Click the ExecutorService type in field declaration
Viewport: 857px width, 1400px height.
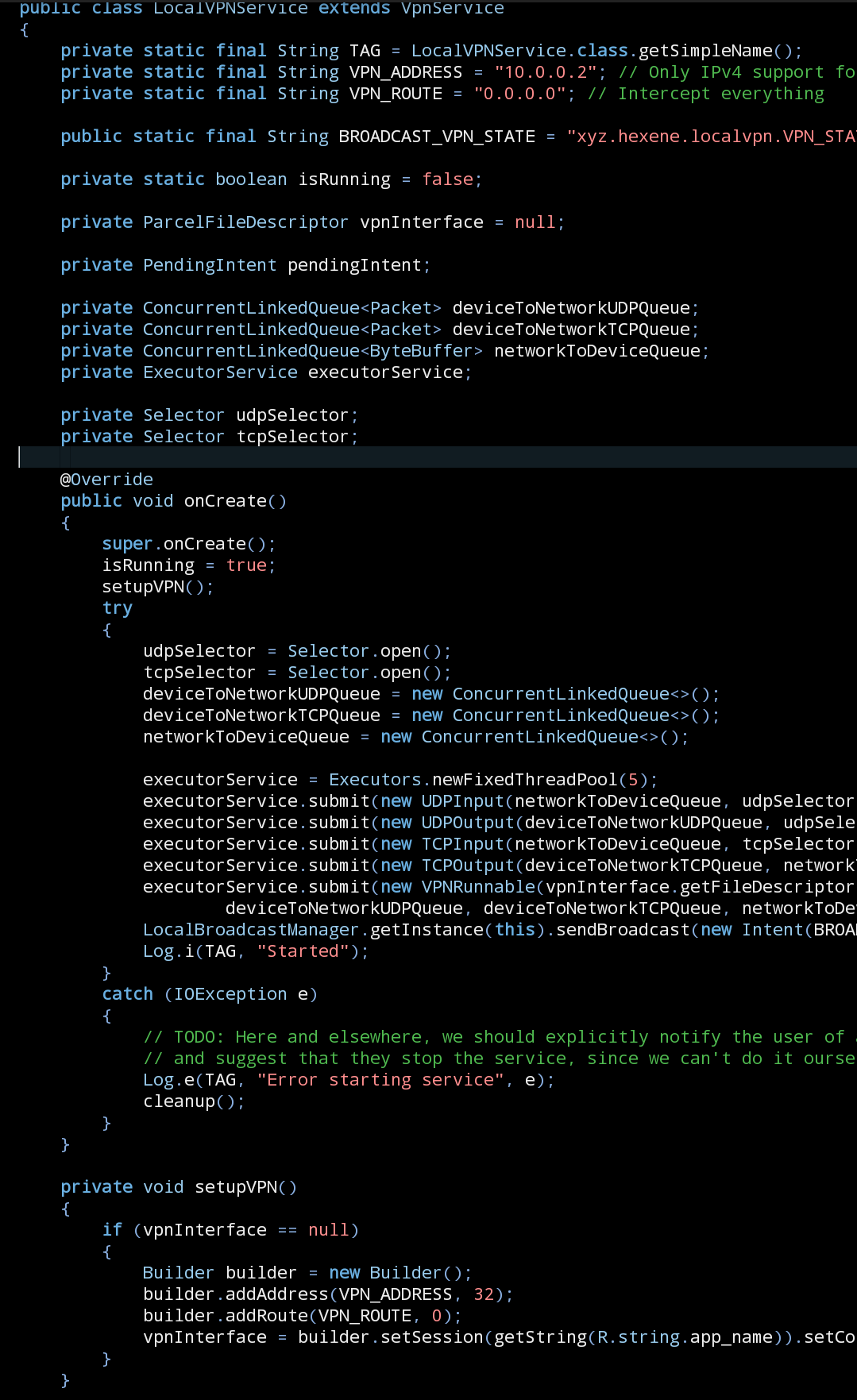(x=220, y=372)
